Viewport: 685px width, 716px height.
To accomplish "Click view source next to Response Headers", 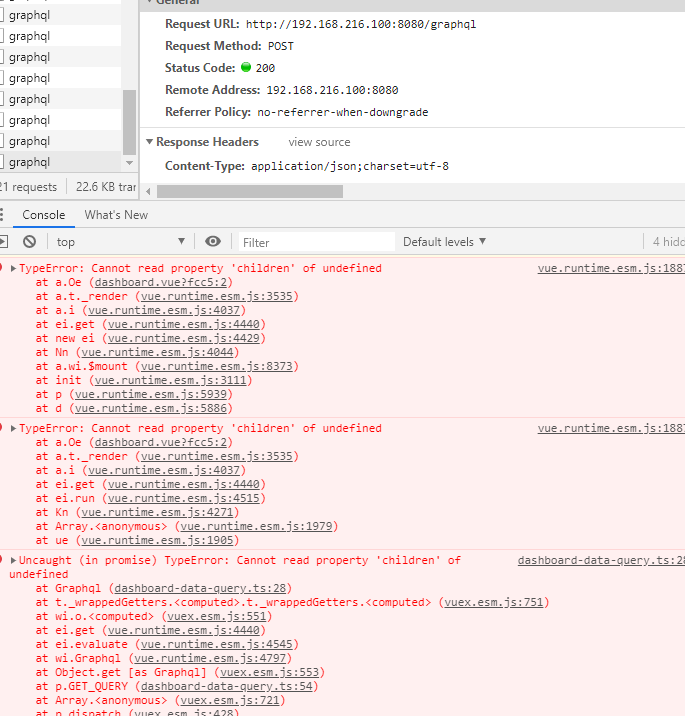I will click(x=319, y=142).
